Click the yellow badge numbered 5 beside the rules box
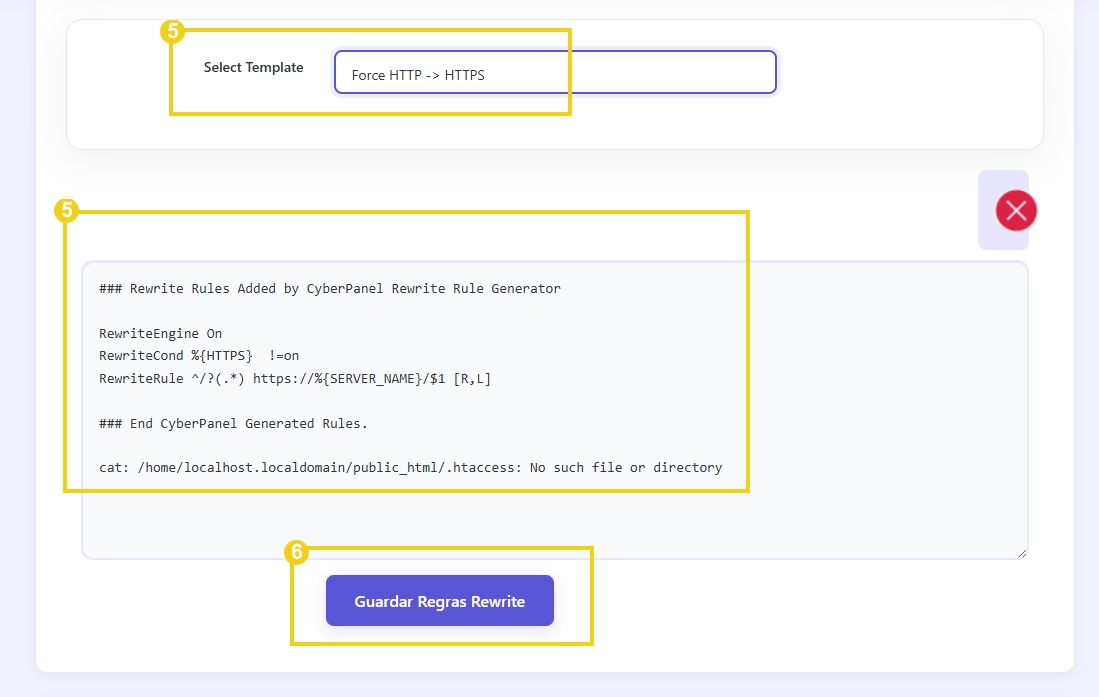1099x697 pixels. tap(65, 210)
